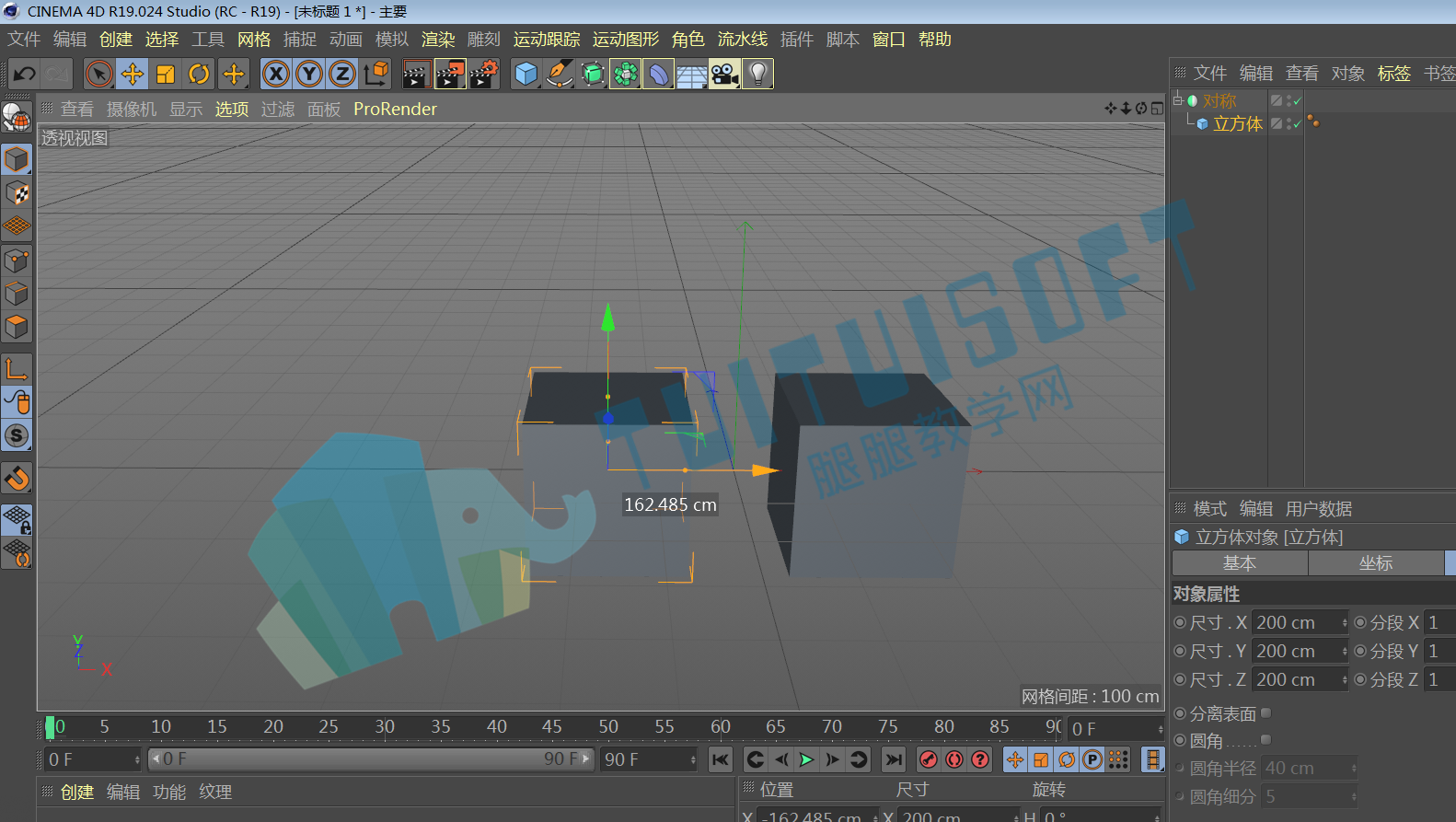Play the animation forward
1456x822 pixels.
point(806,759)
